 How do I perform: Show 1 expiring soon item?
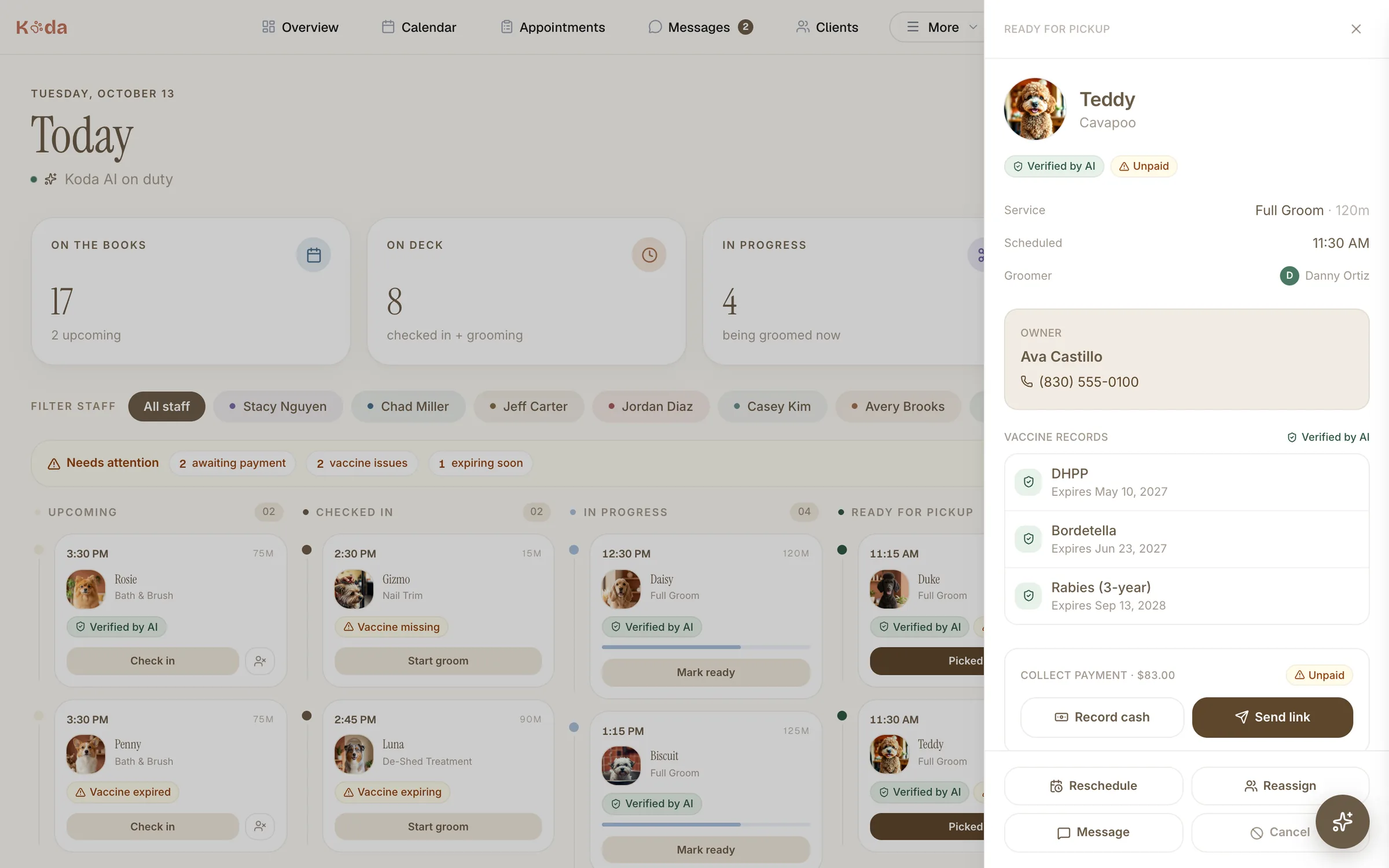tap(480, 463)
